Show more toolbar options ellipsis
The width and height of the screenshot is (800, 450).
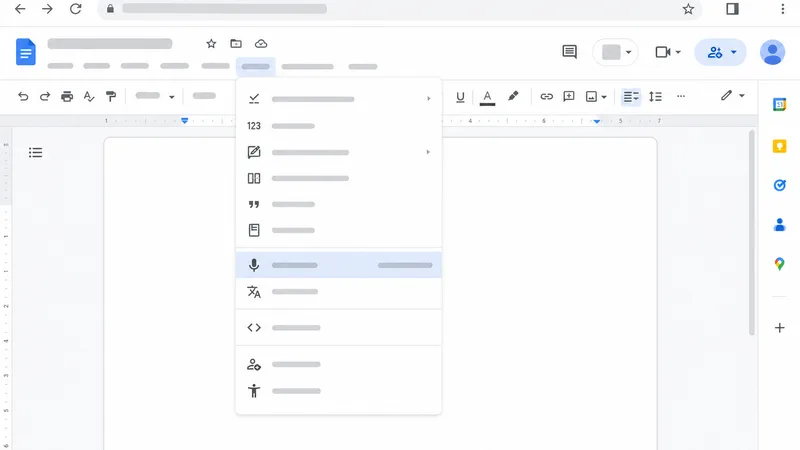(x=681, y=96)
